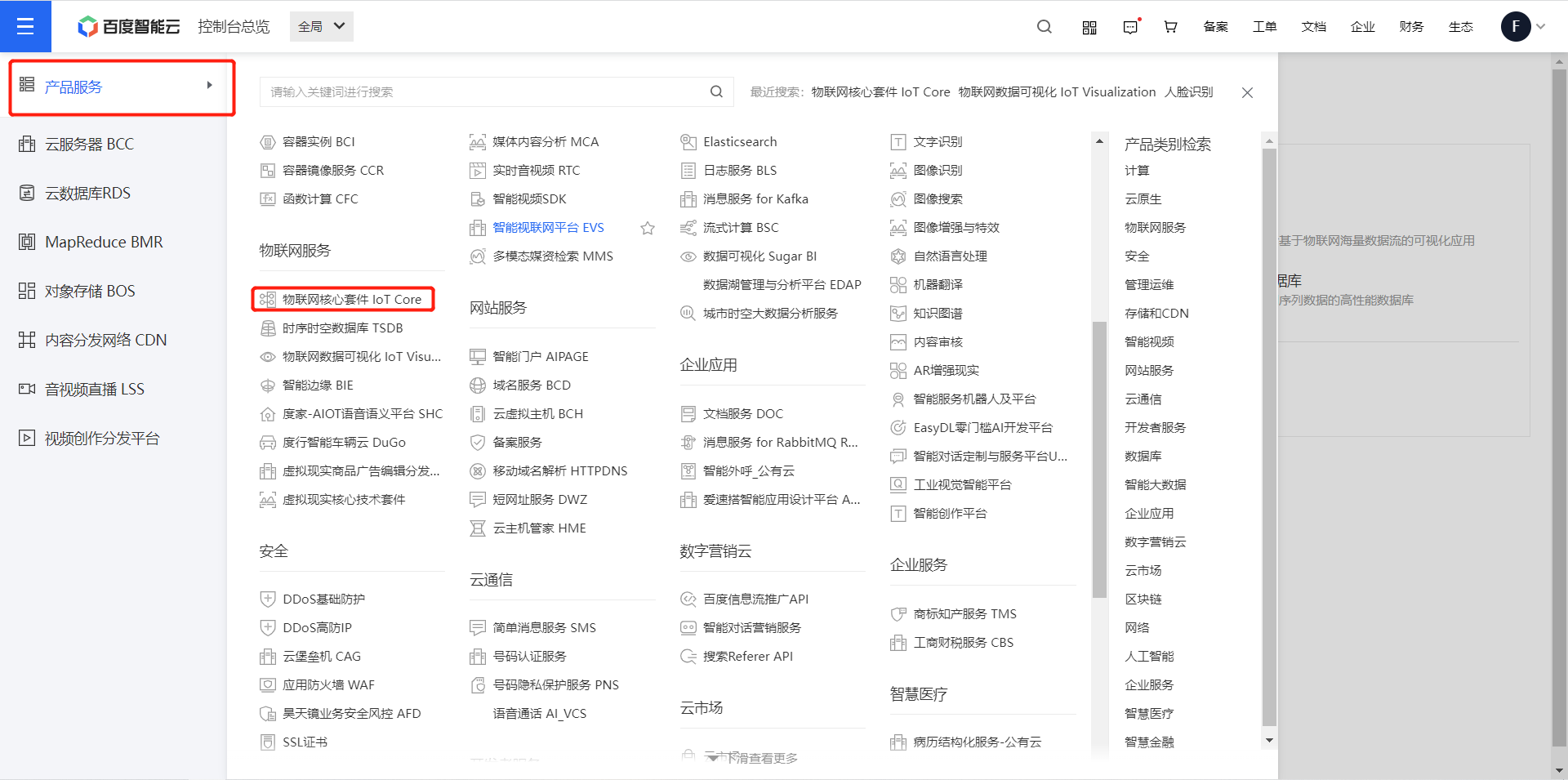Open 对象存储 BOS from the sidebar
This screenshot has width=1568, height=780.
pyautogui.click(x=90, y=290)
